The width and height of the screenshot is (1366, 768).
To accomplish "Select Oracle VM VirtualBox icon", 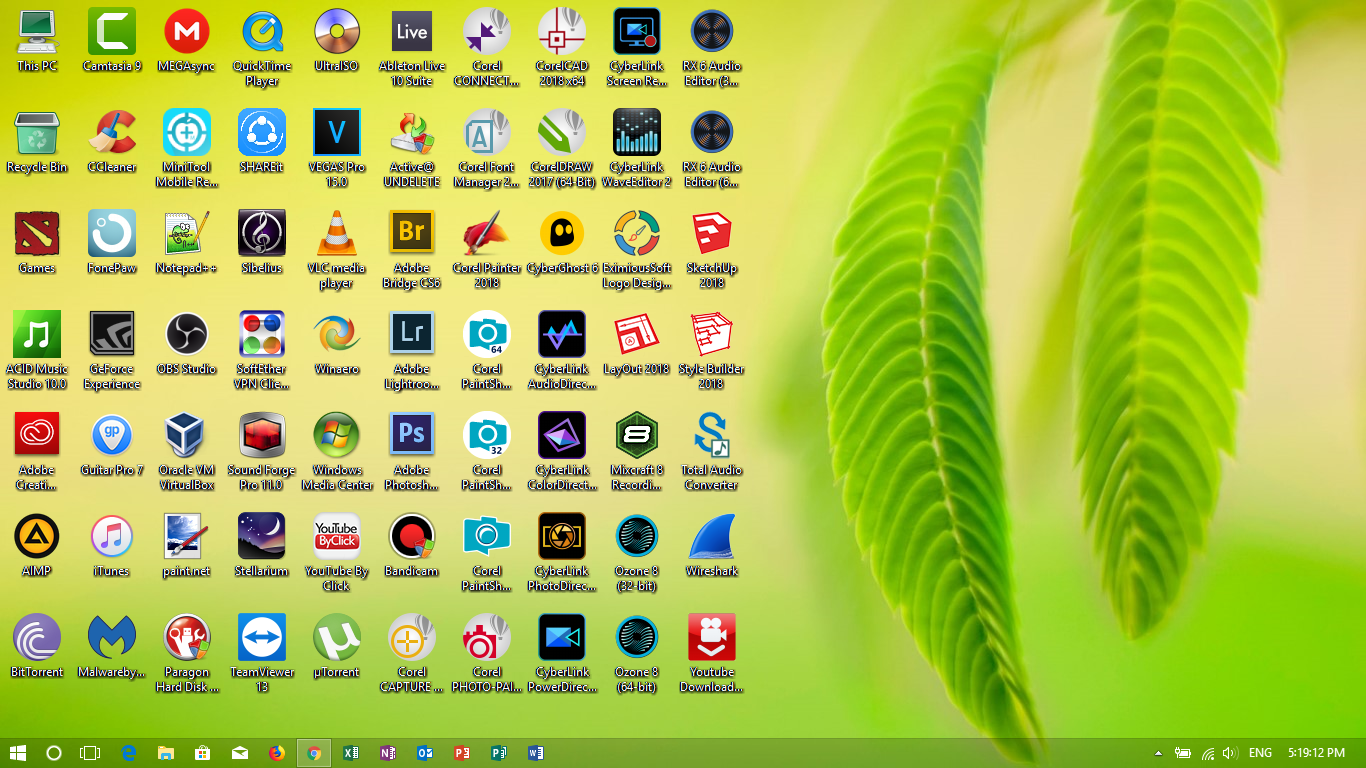I will (187, 435).
